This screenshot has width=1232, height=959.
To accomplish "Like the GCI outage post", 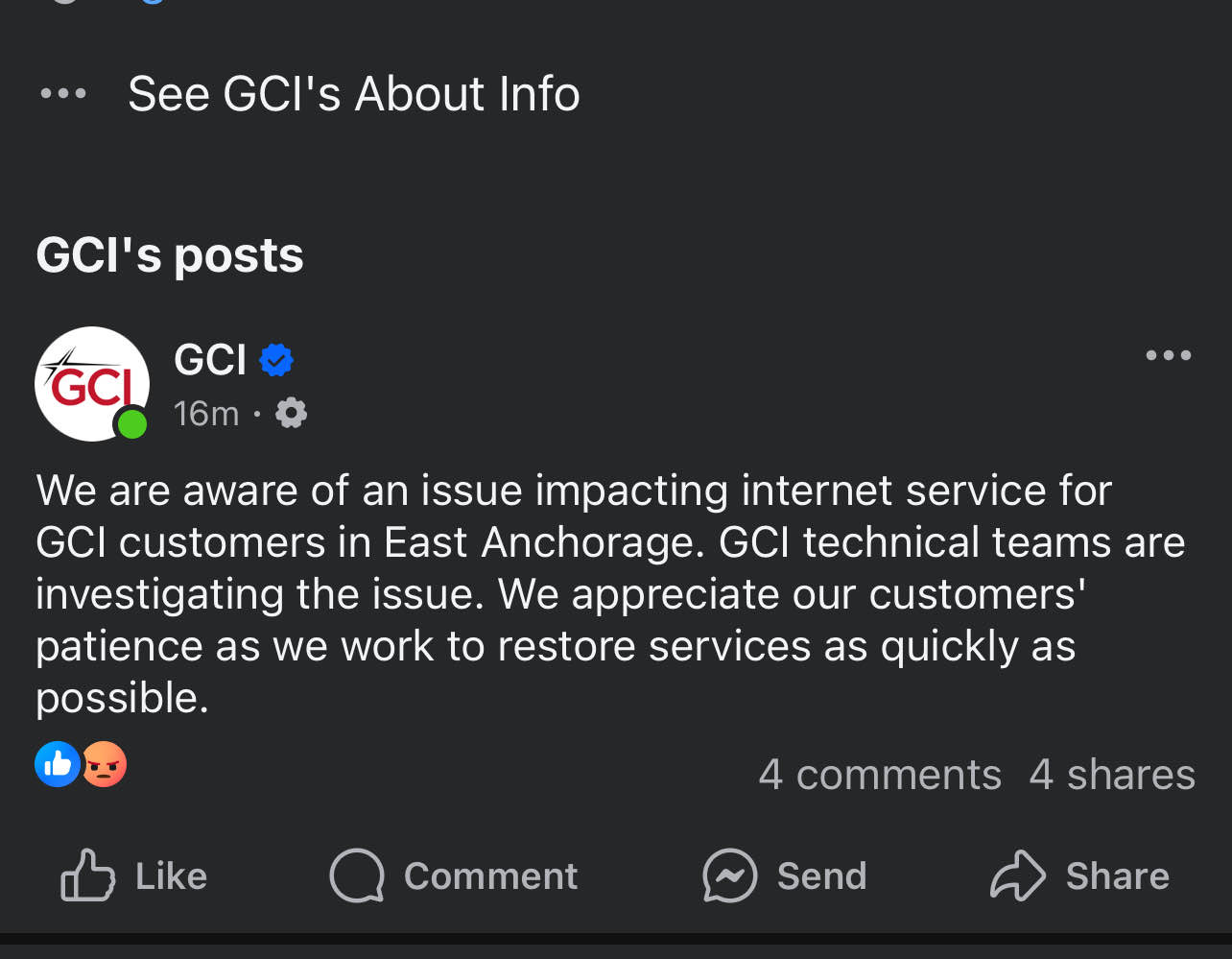I will pyautogui.click(x=134, y=875).
